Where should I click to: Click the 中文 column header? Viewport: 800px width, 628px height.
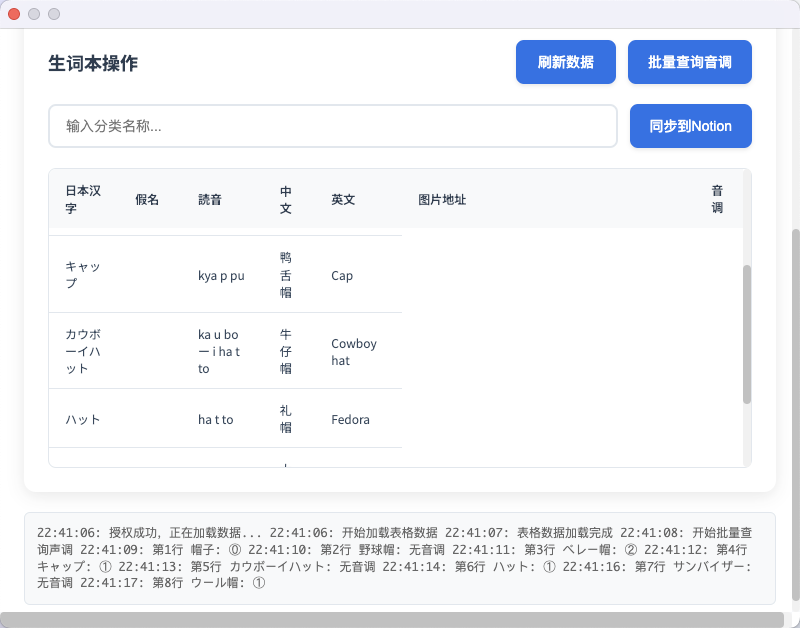click(286, 199)
